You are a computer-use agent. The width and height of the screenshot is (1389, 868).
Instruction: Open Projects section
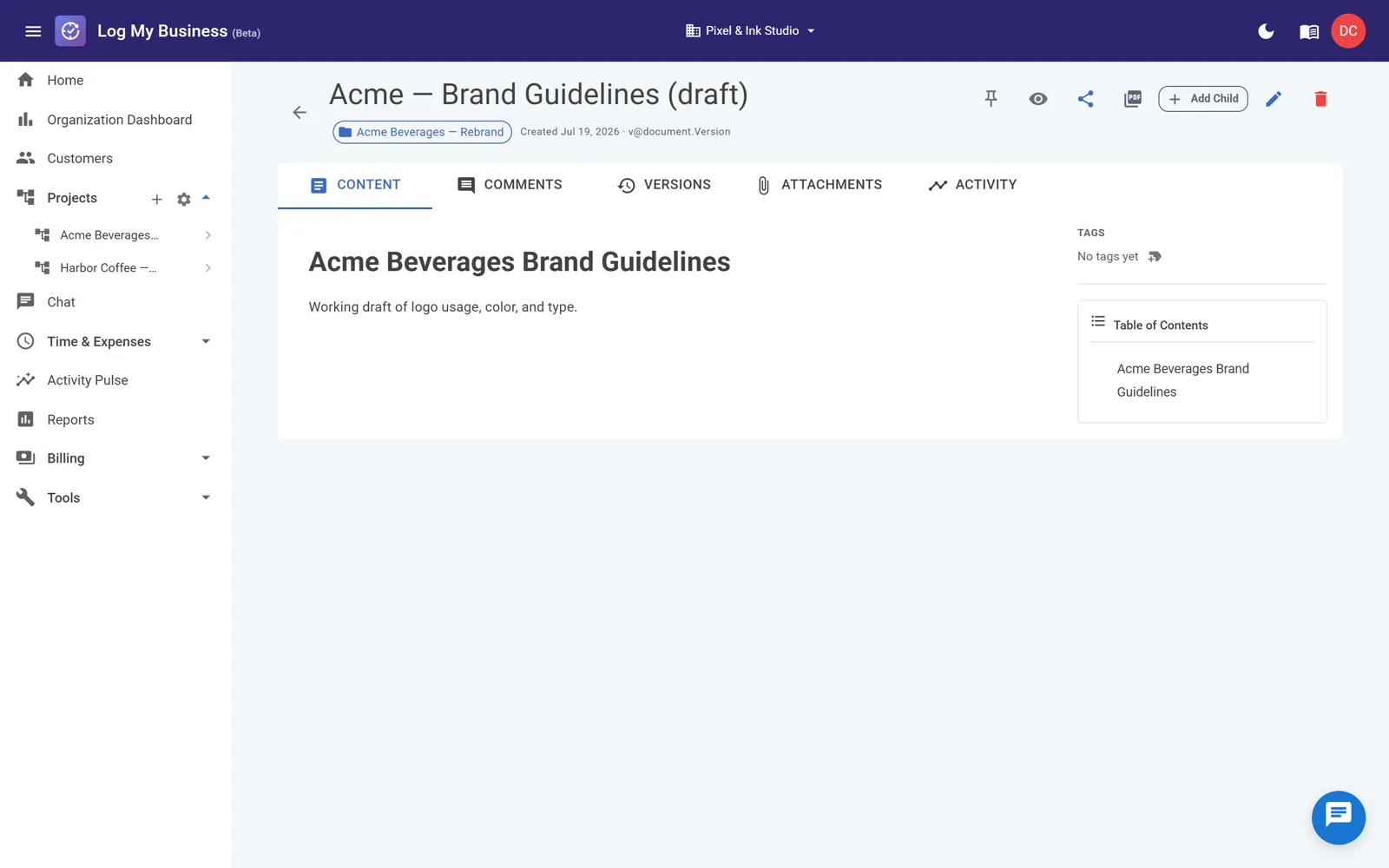coord(72,198)
